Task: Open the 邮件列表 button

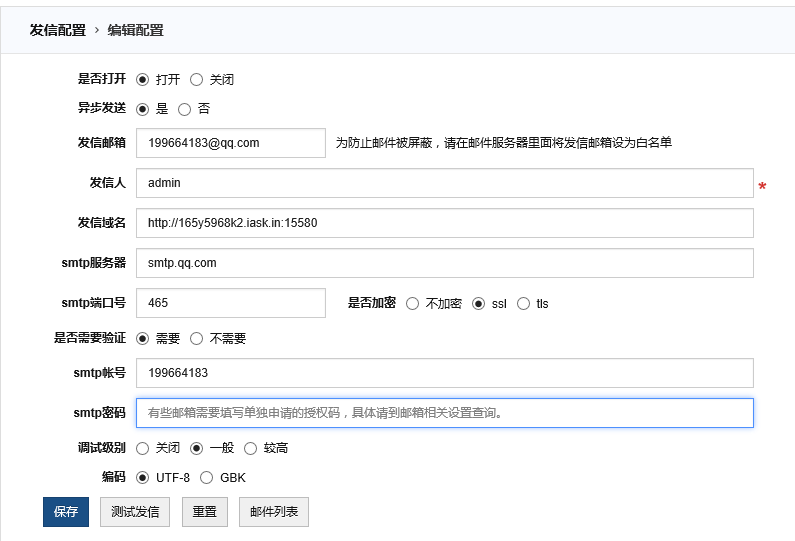Action: pos(274,512)
